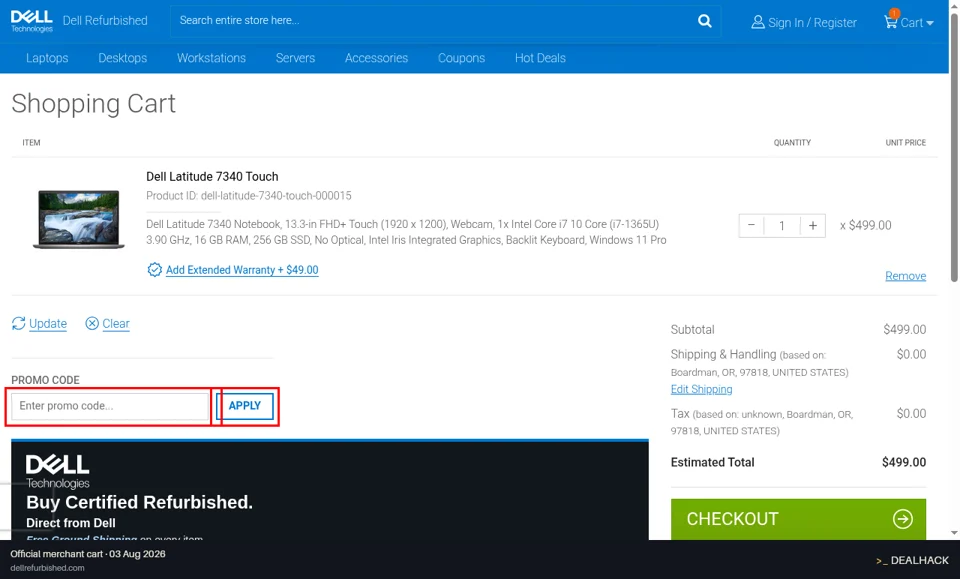Click the x $499.00 unit price
Image resolution: width=960 pixels, height=579 pixels.
point(866,225)
